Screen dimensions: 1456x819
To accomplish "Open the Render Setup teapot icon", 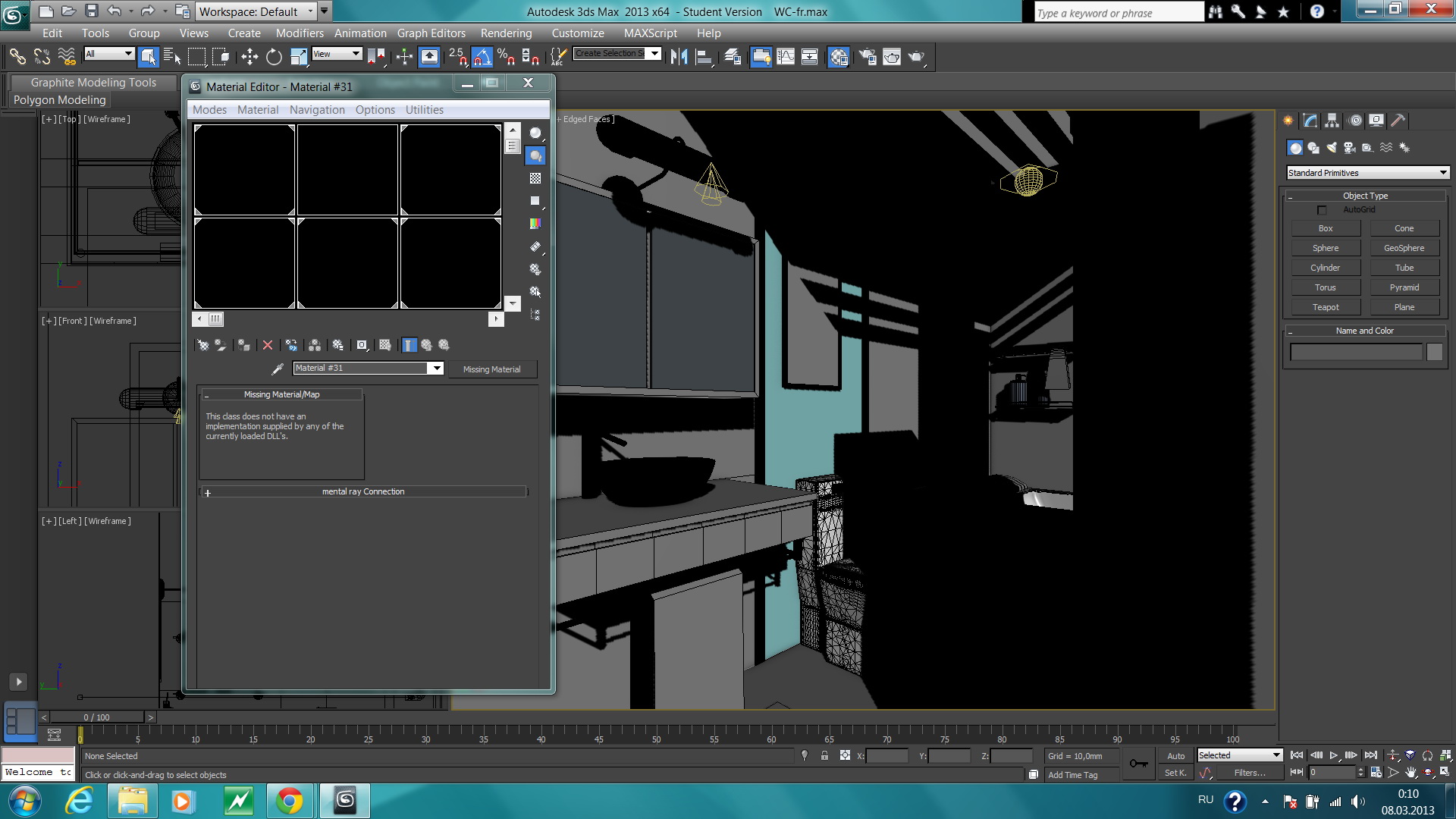I will (868, 57).
